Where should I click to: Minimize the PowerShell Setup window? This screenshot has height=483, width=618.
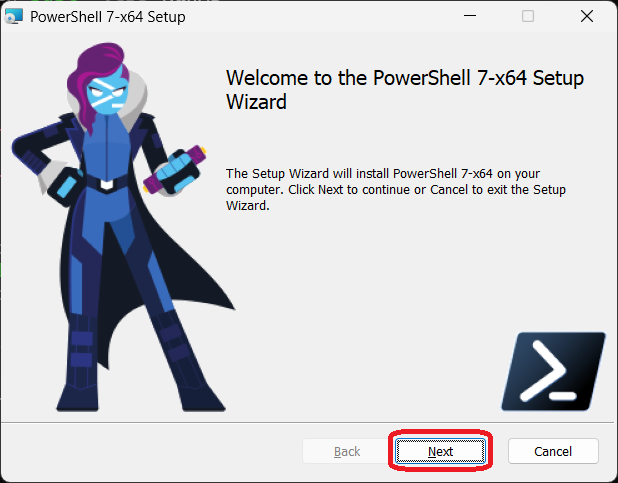[x=470, y=16]
